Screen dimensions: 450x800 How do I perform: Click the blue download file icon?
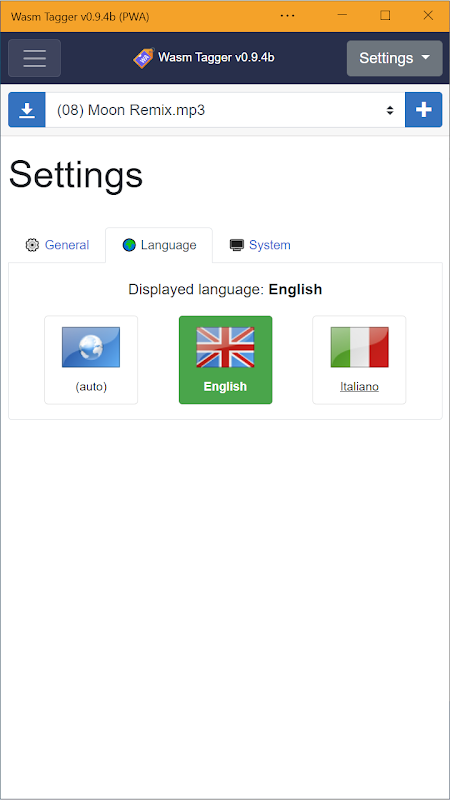(27, 110)
